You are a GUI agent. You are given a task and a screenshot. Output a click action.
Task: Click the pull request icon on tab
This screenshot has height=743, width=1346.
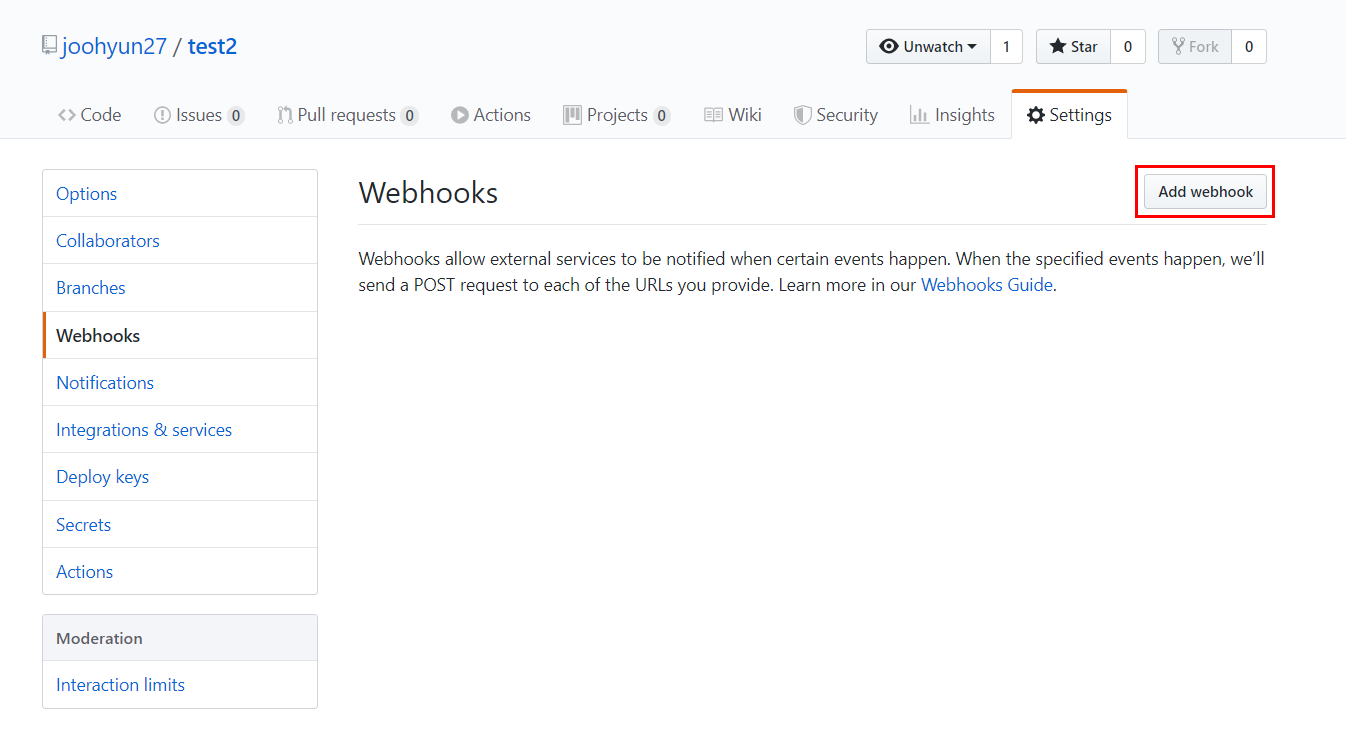285,115
